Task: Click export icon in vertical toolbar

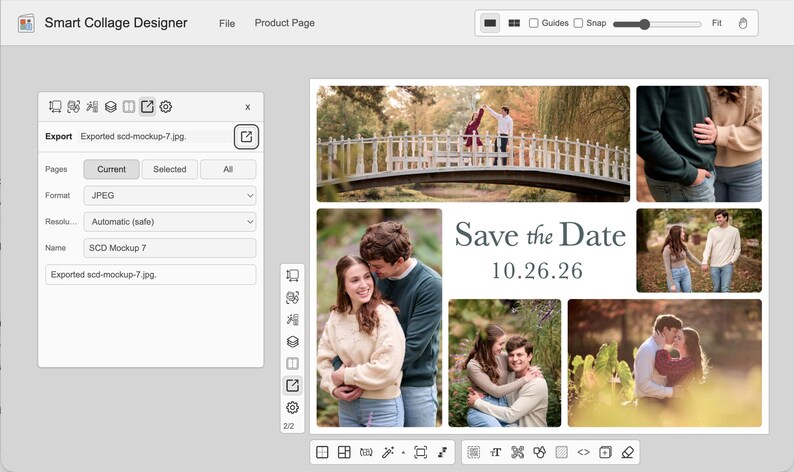Action: pyautogui.click(x=293, y=385)
